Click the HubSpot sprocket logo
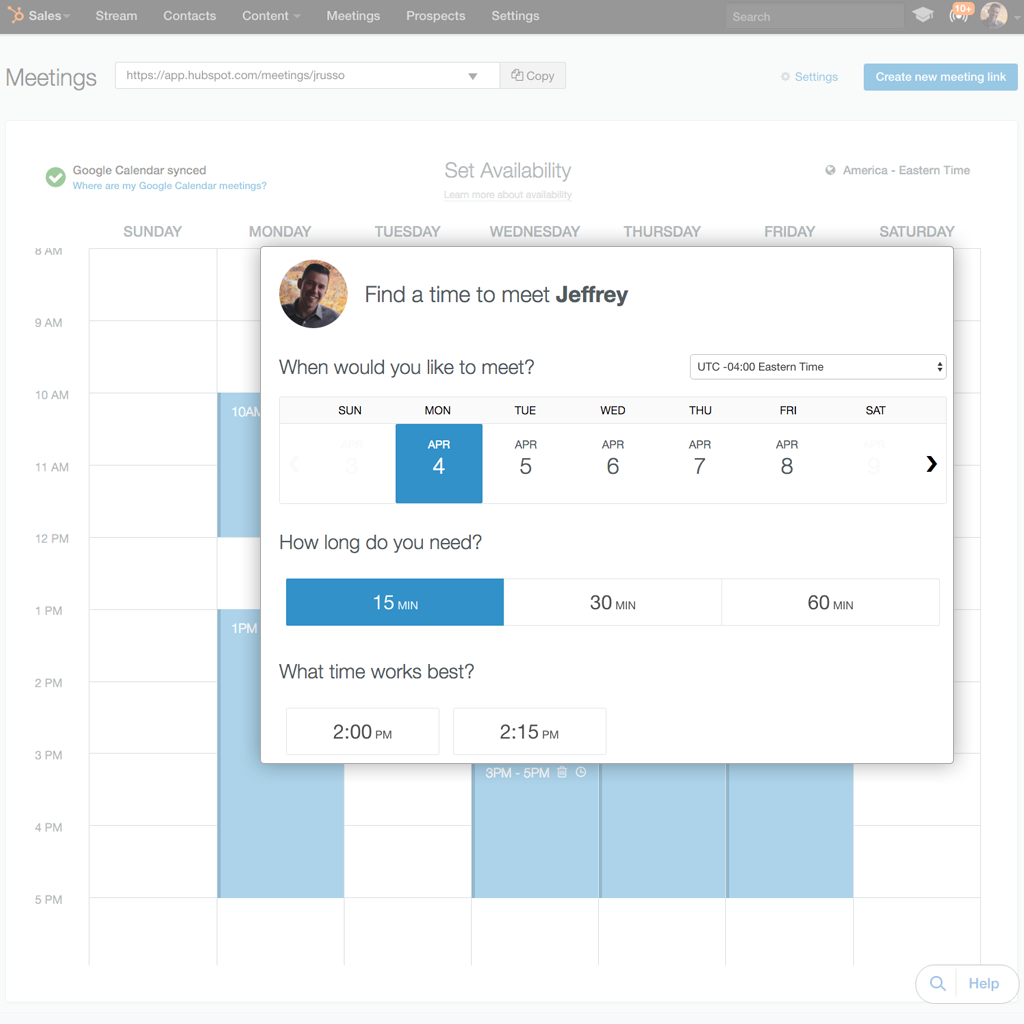The image size is (1024, 1024). tap(16, 15)
